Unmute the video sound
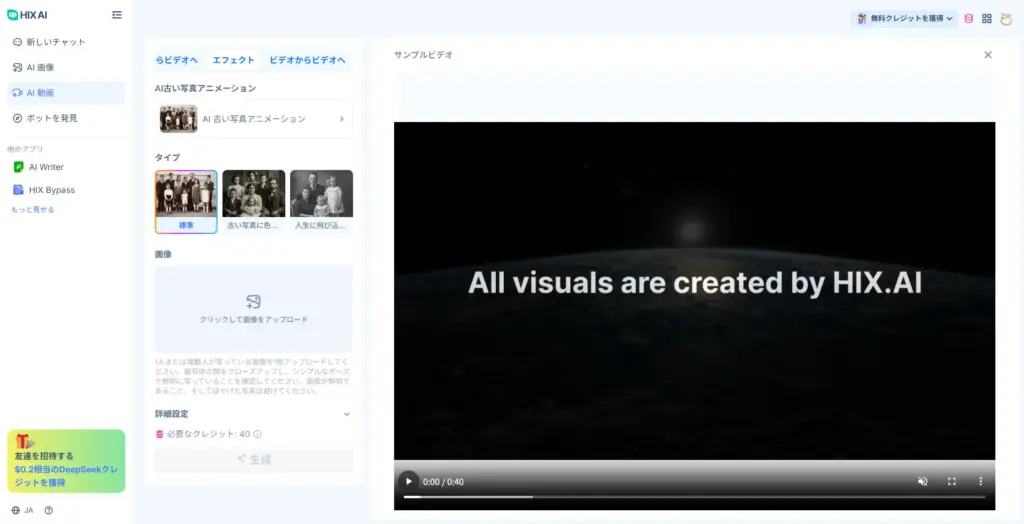The height and width of the screenshot is (524, 1024). click(923, 482)
